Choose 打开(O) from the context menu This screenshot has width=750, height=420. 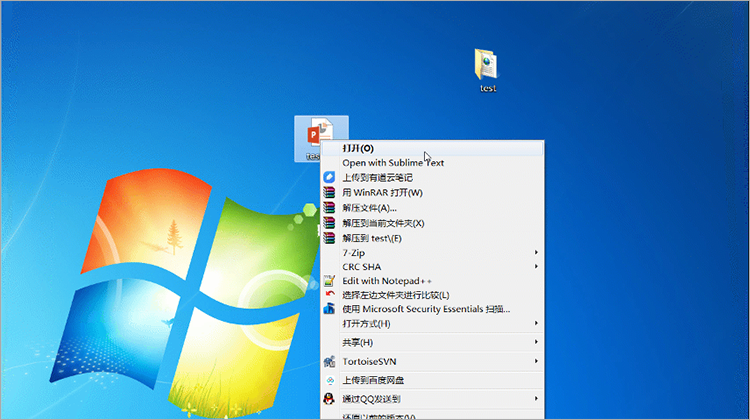(432, 148)
